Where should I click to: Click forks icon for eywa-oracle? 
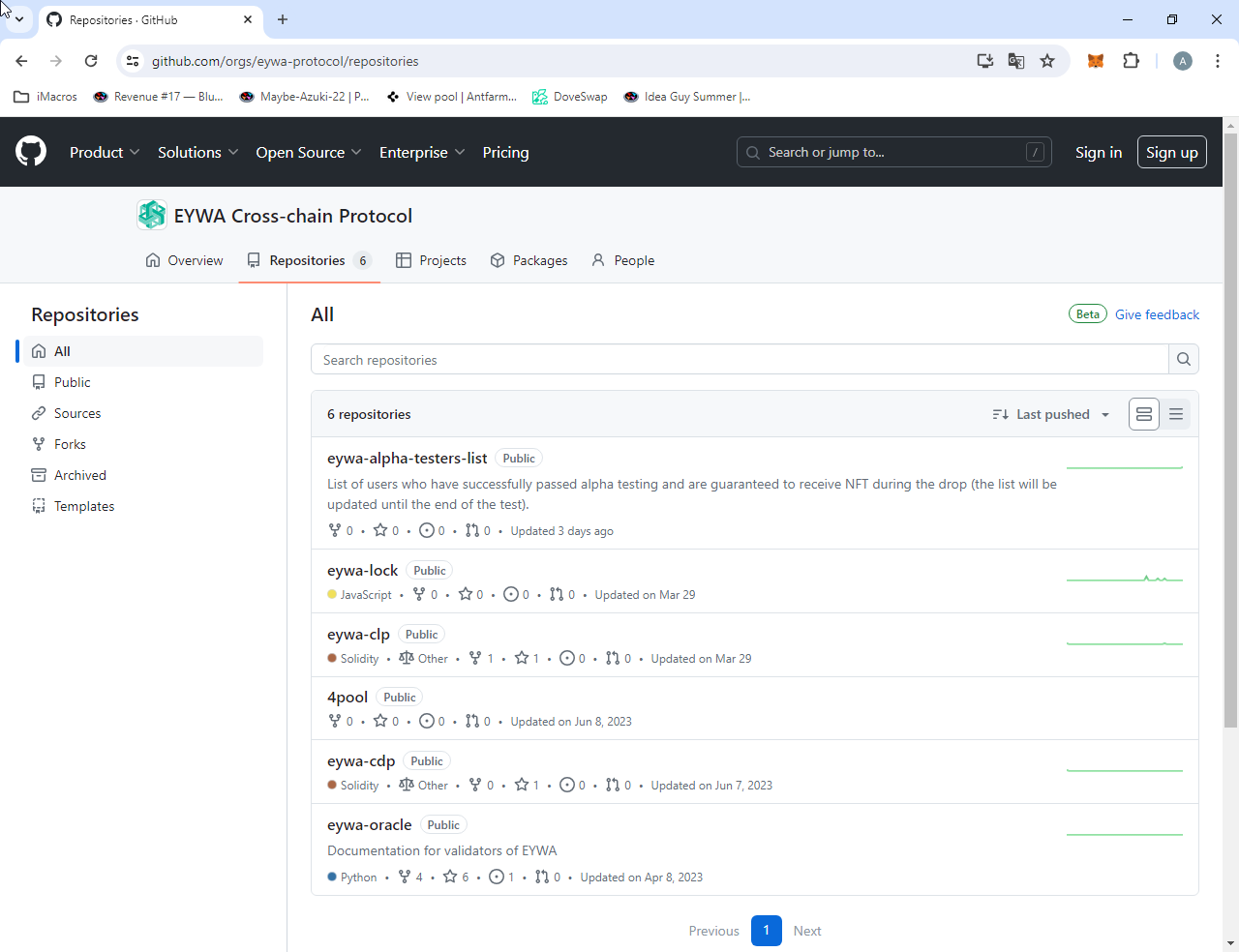[405, 877]
